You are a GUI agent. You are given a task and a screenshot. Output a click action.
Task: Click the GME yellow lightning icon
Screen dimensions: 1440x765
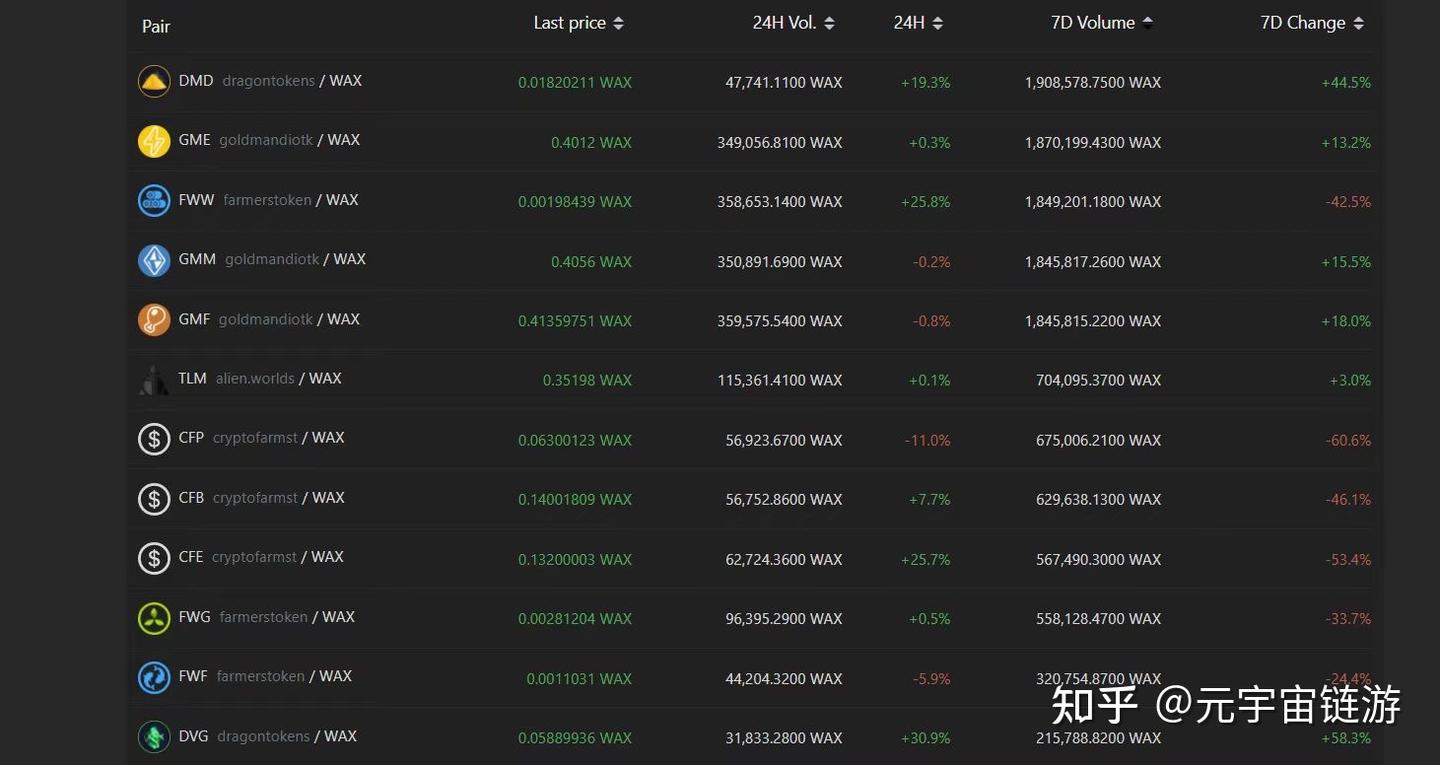(x=154, y=141)
